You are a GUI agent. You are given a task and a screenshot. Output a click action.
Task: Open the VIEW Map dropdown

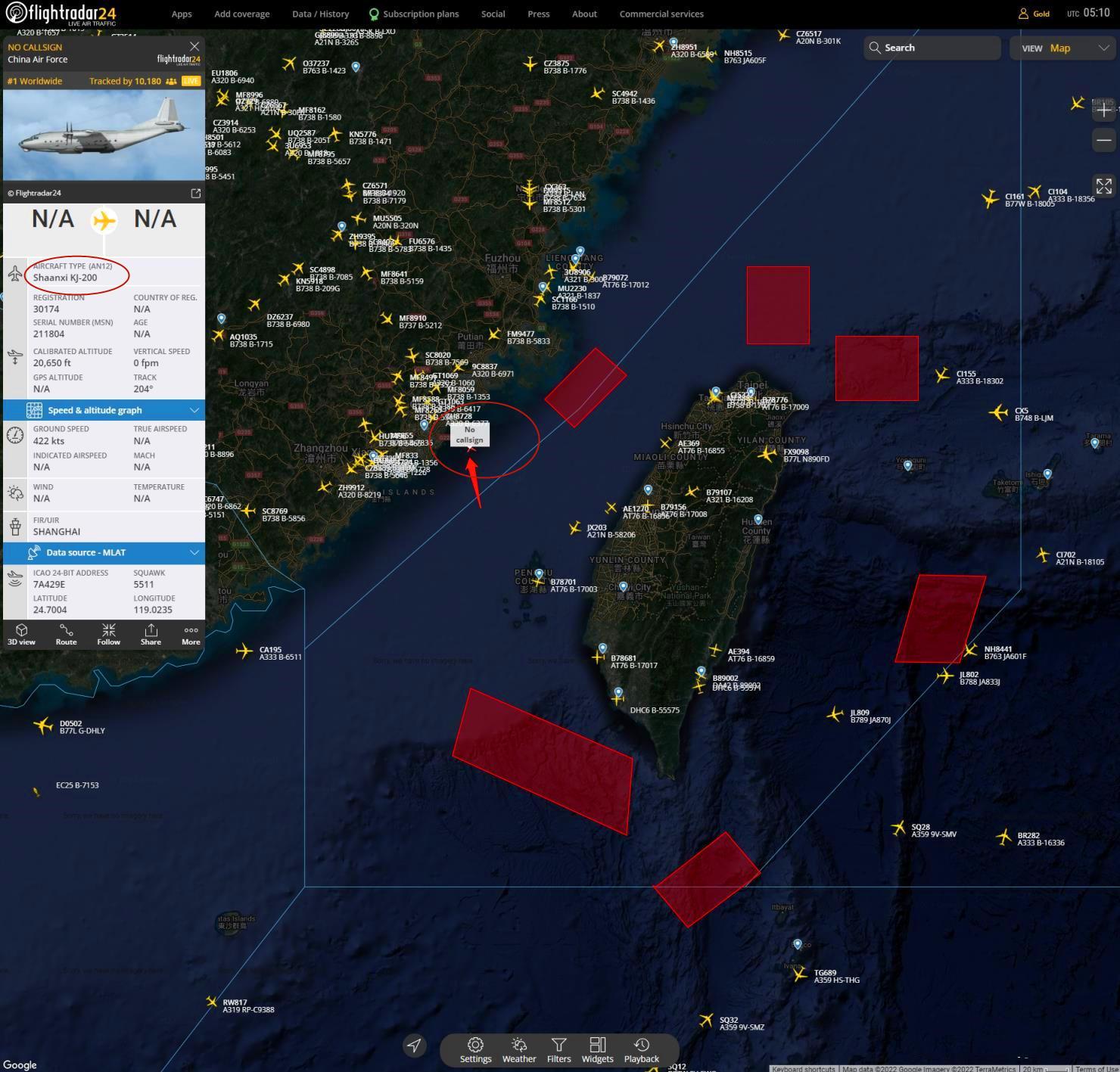tap(1064, 48)
